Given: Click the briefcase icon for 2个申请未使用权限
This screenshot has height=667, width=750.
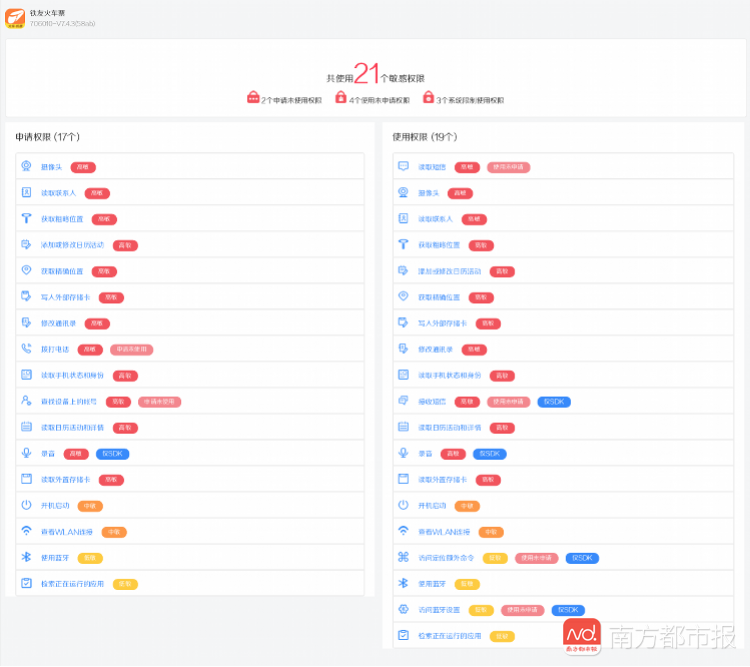Looking at the screenshot, I should click(x=253, y=97).
